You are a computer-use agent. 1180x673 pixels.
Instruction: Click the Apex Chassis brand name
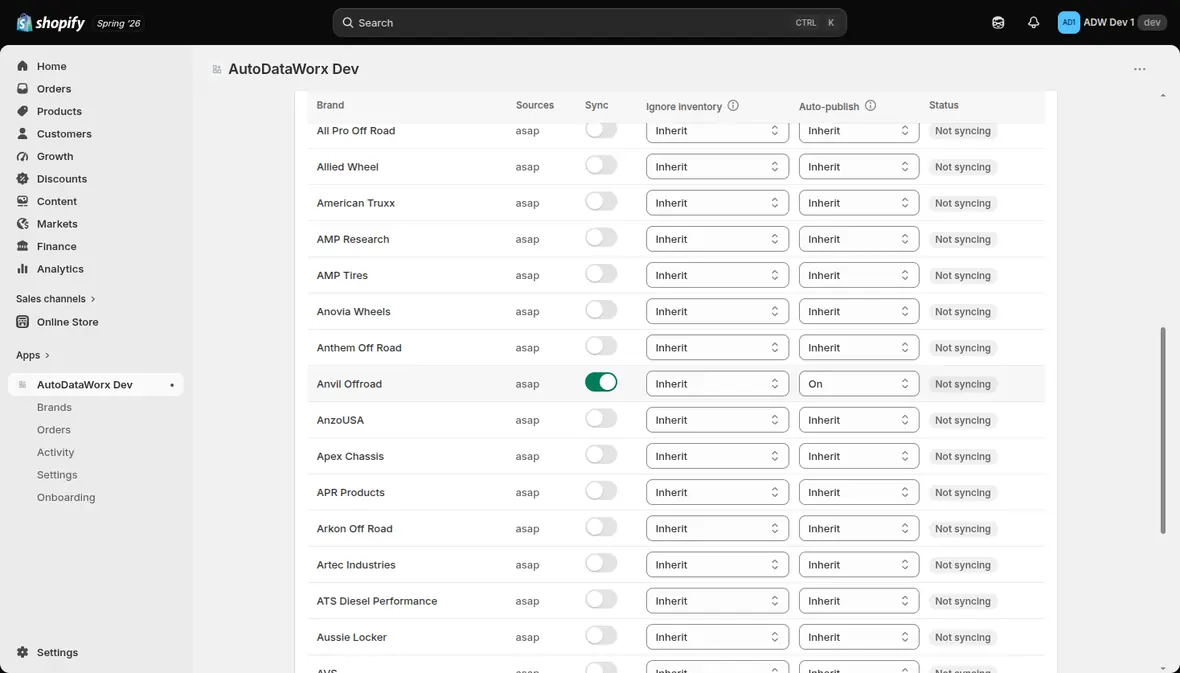(350, 456)
